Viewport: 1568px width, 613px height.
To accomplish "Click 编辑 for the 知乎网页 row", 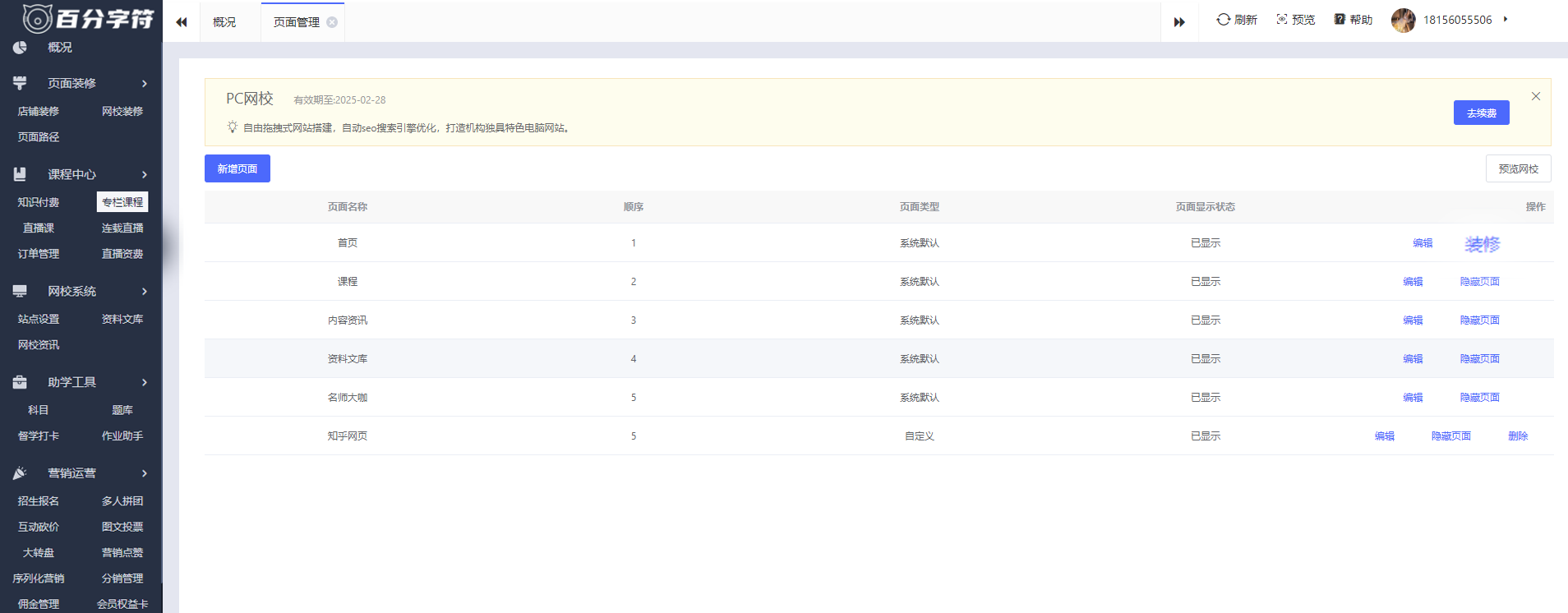I will 1384,436.
